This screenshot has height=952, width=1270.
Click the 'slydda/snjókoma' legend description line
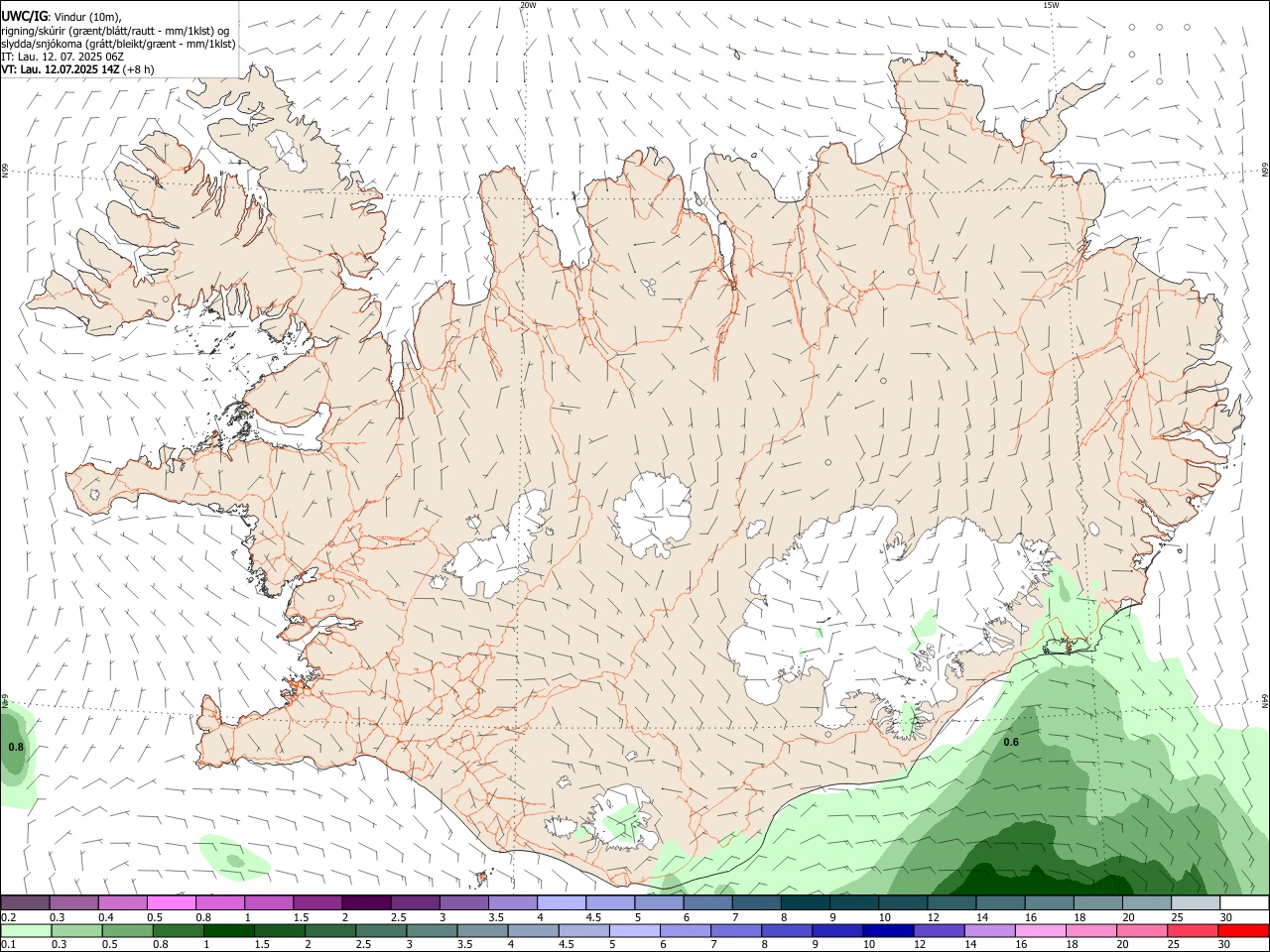118,44
